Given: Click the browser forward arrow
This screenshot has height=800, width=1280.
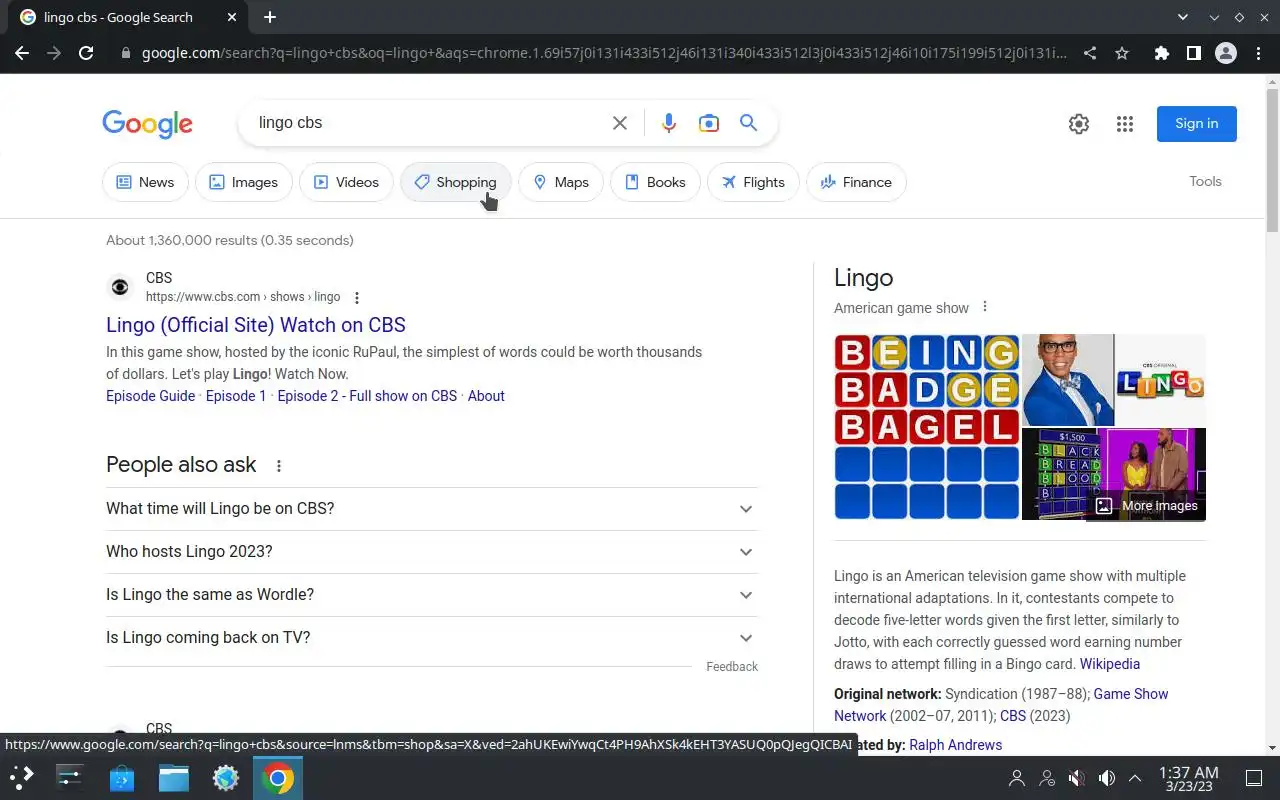Looking at the screenshot, I should click(x=54, y=53).
